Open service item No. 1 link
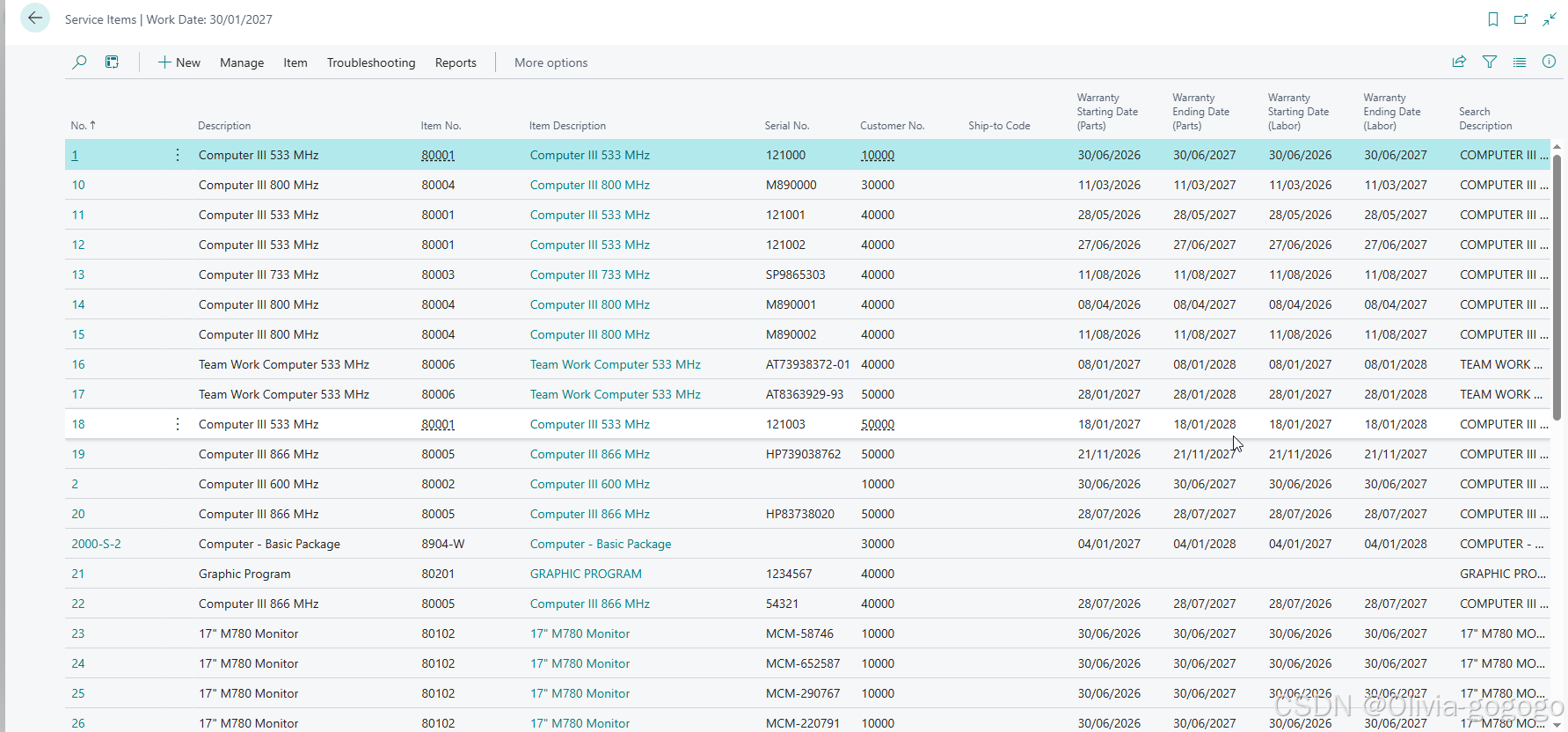The height and width of the screenshot is (732, 1568). [75, 155]
